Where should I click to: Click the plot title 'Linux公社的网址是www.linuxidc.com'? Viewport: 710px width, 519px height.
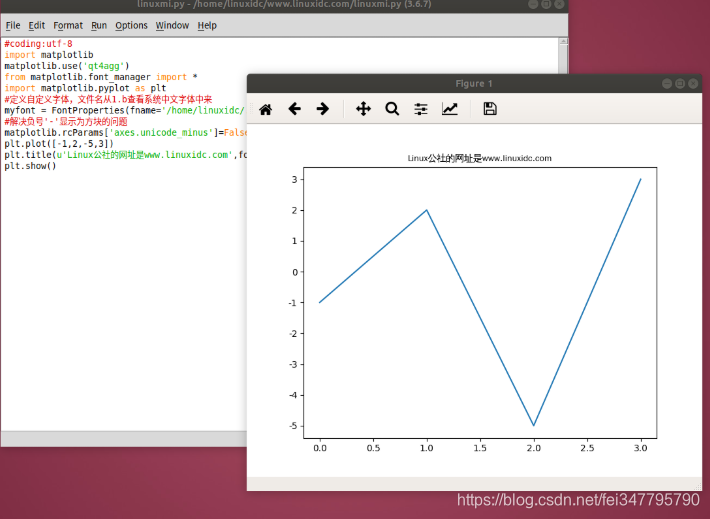point(480,158)
